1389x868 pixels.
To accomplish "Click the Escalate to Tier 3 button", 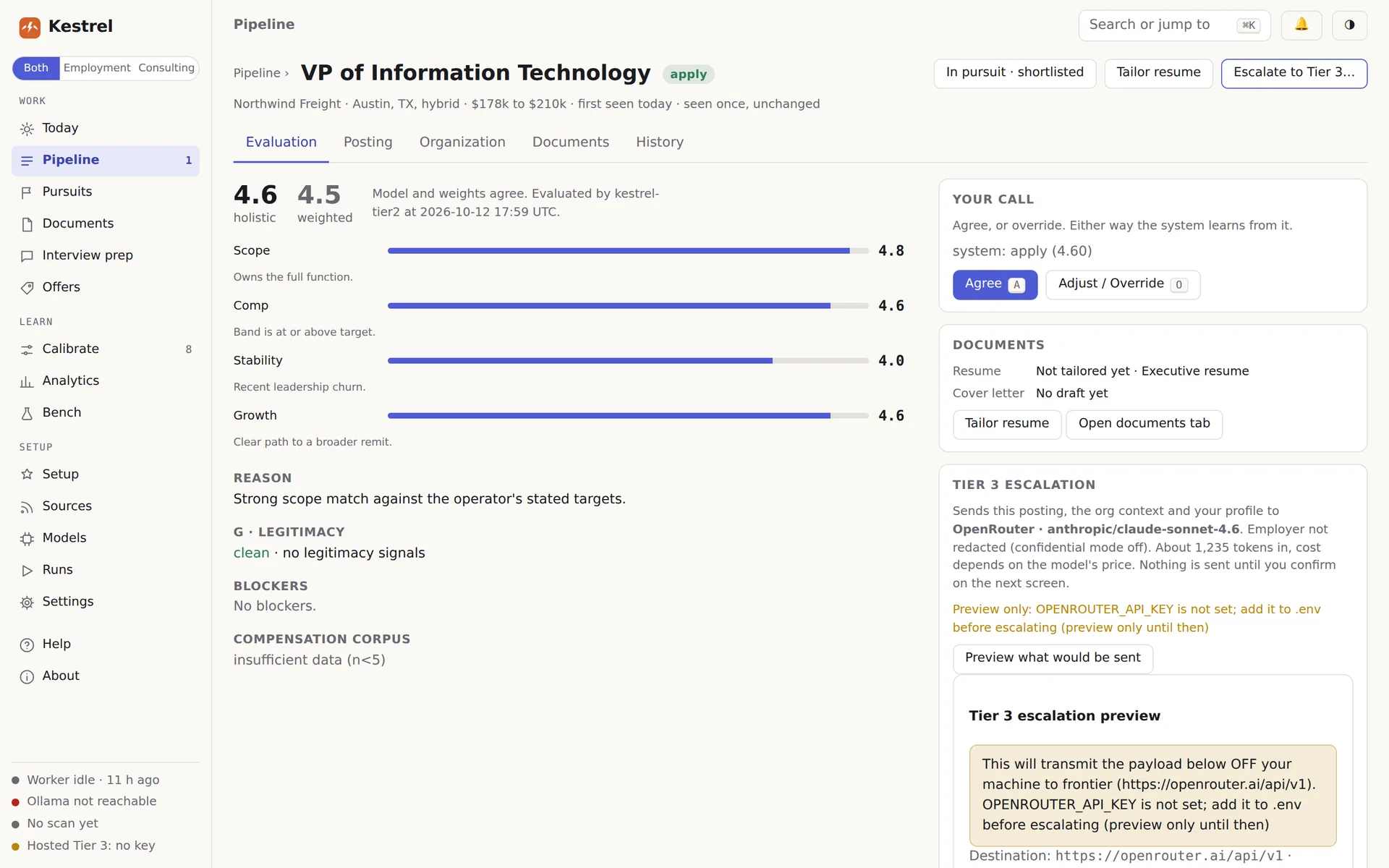I will [1294, 73].
